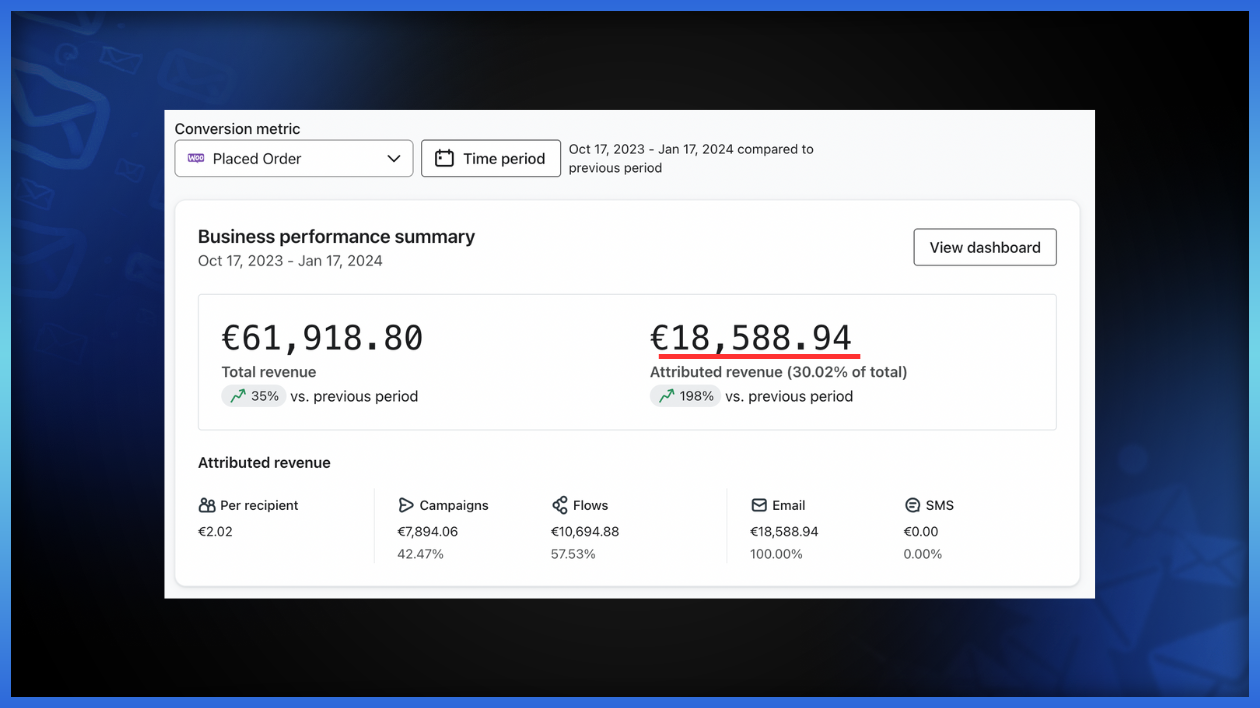This screenshot has width=1260, height=708.
Task: Click the Email envelope icon
Action: [x=759, y=505]
